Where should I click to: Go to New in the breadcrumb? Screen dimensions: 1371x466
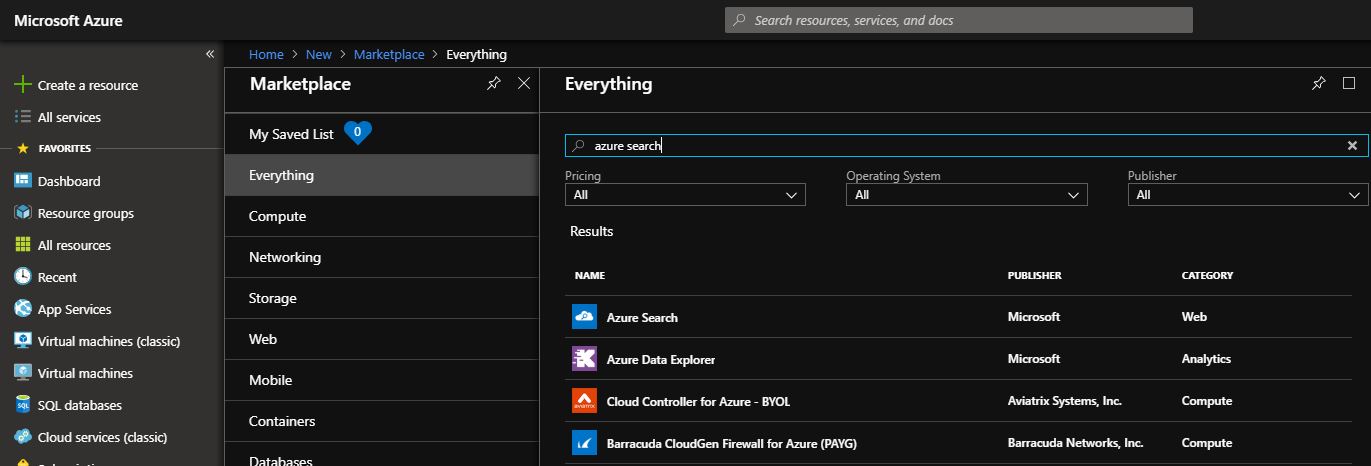pos(319,54)
